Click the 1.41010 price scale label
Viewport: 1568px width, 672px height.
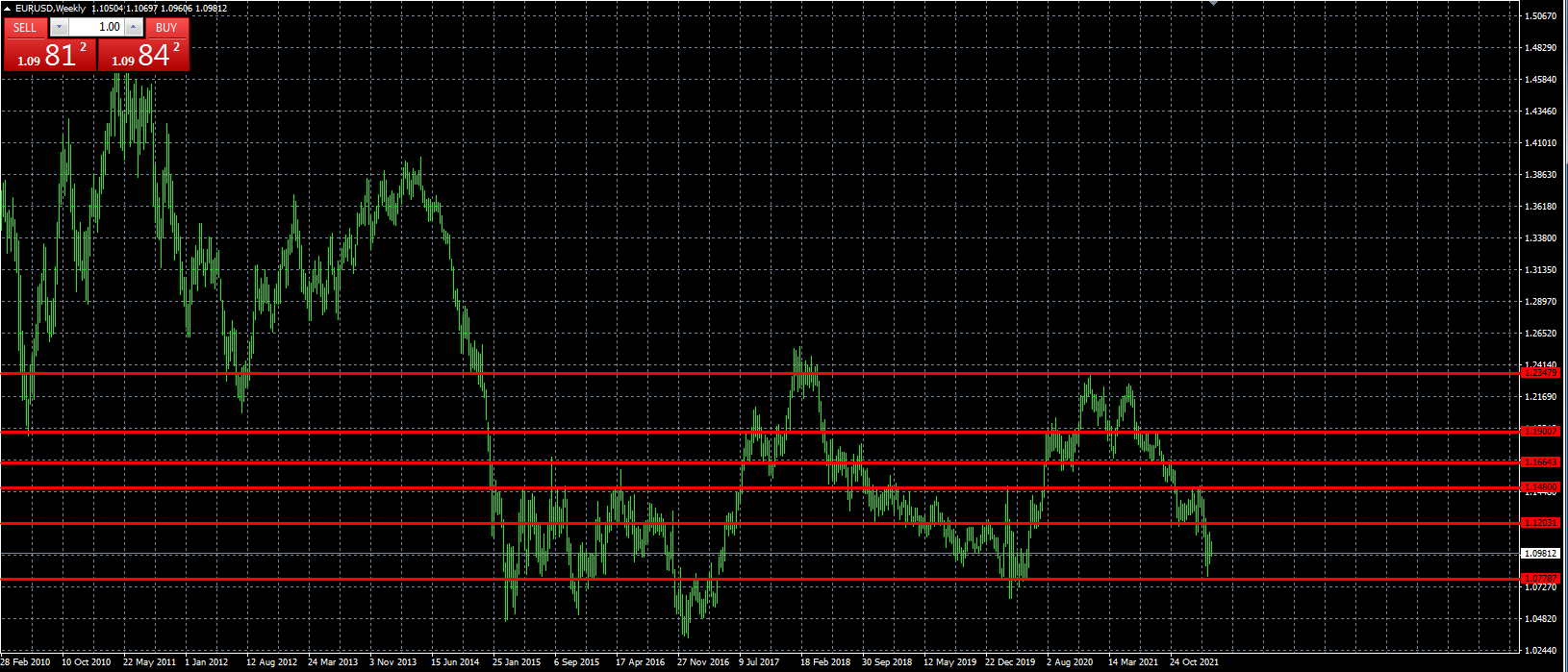[x=1541, y=143]
